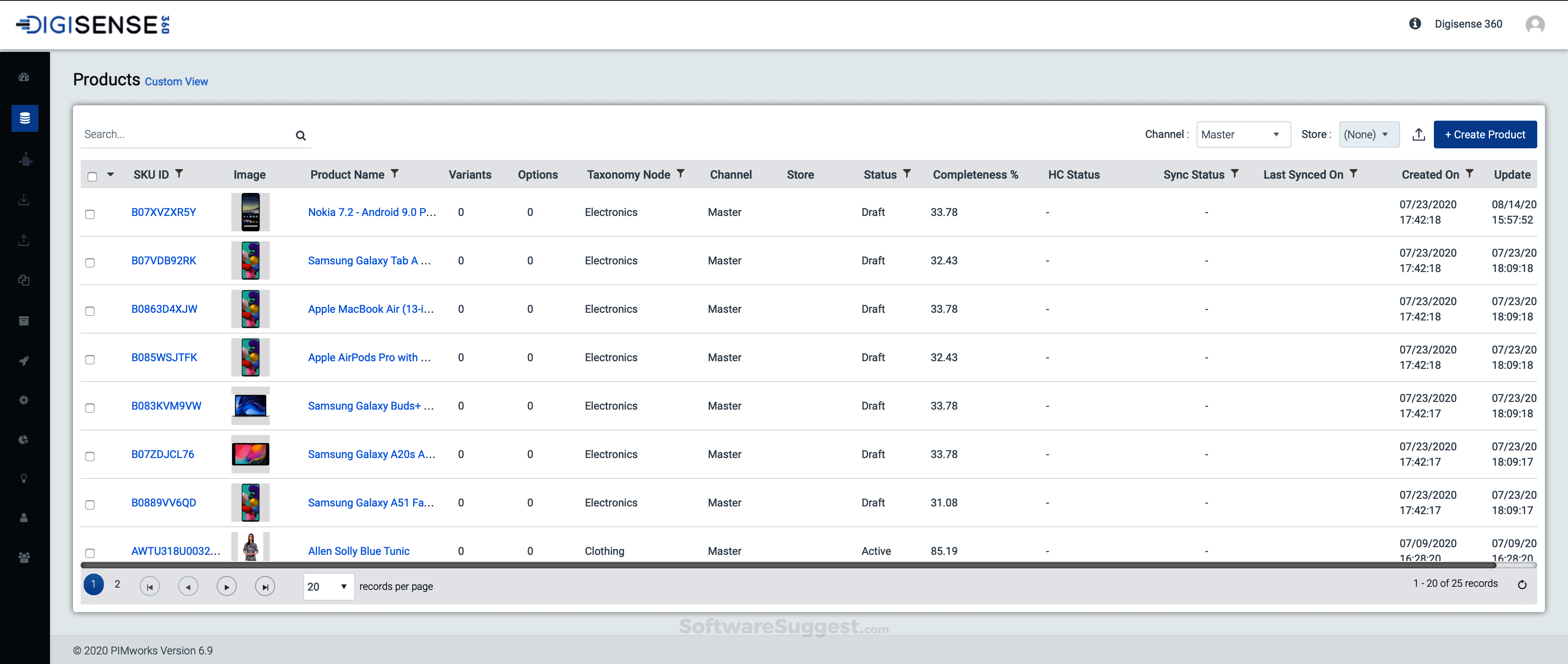Open the Allen Solly Blue Tunic product
Screen dimensions: 1568x664
[x=359, y=551]
